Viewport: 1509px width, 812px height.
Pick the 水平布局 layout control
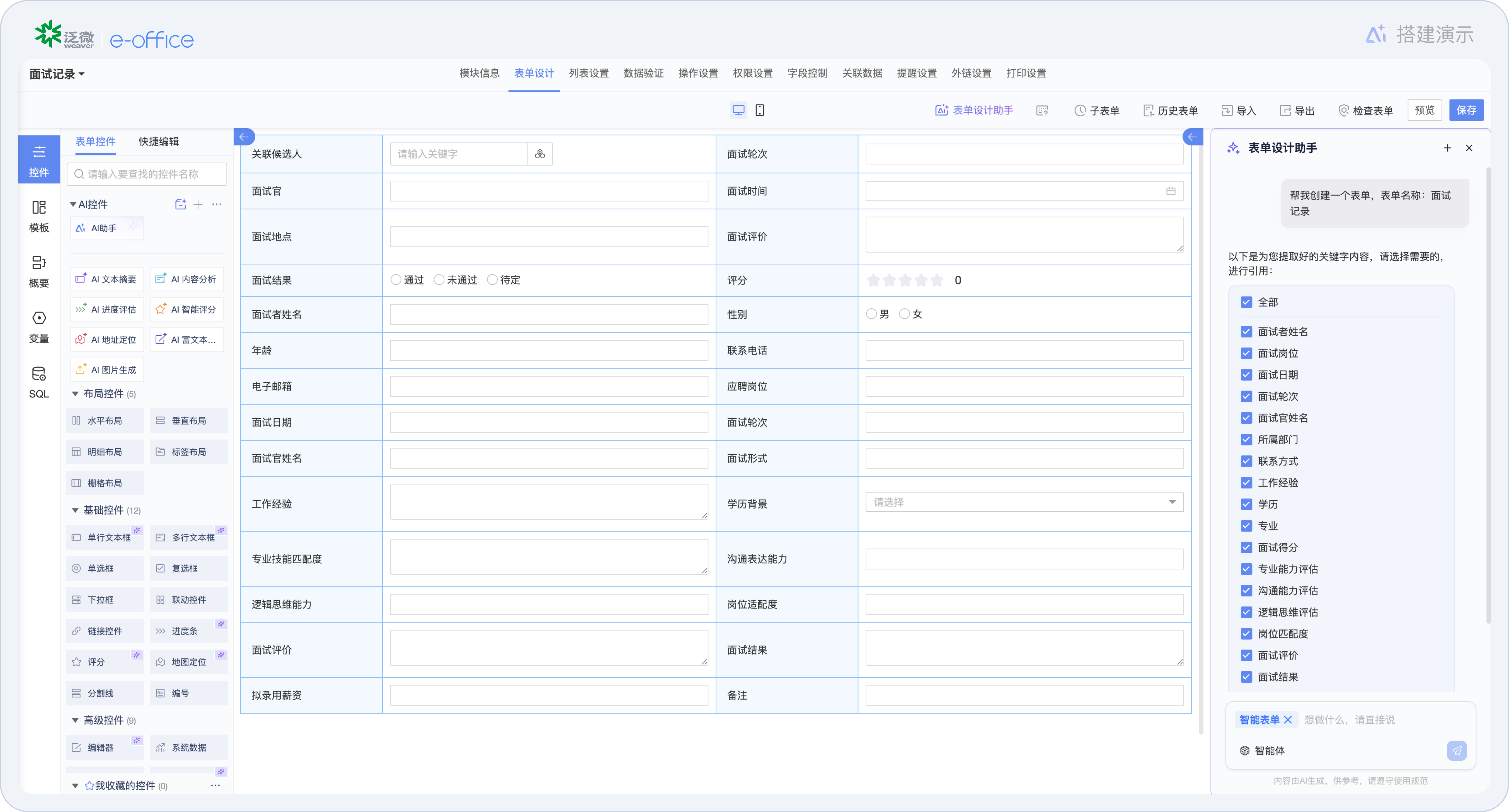click(105, 421)
